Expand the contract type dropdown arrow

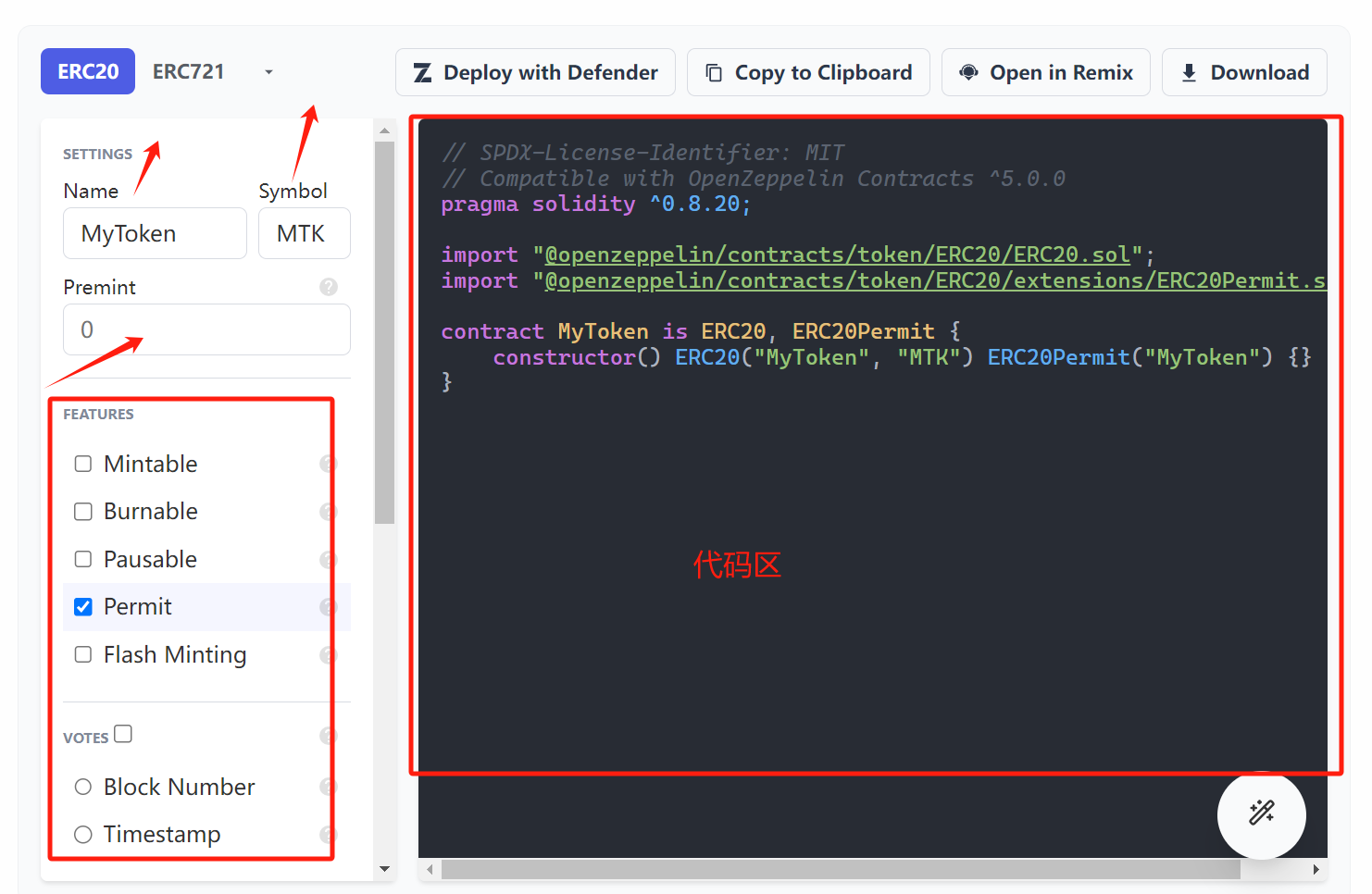click(268, 72)
